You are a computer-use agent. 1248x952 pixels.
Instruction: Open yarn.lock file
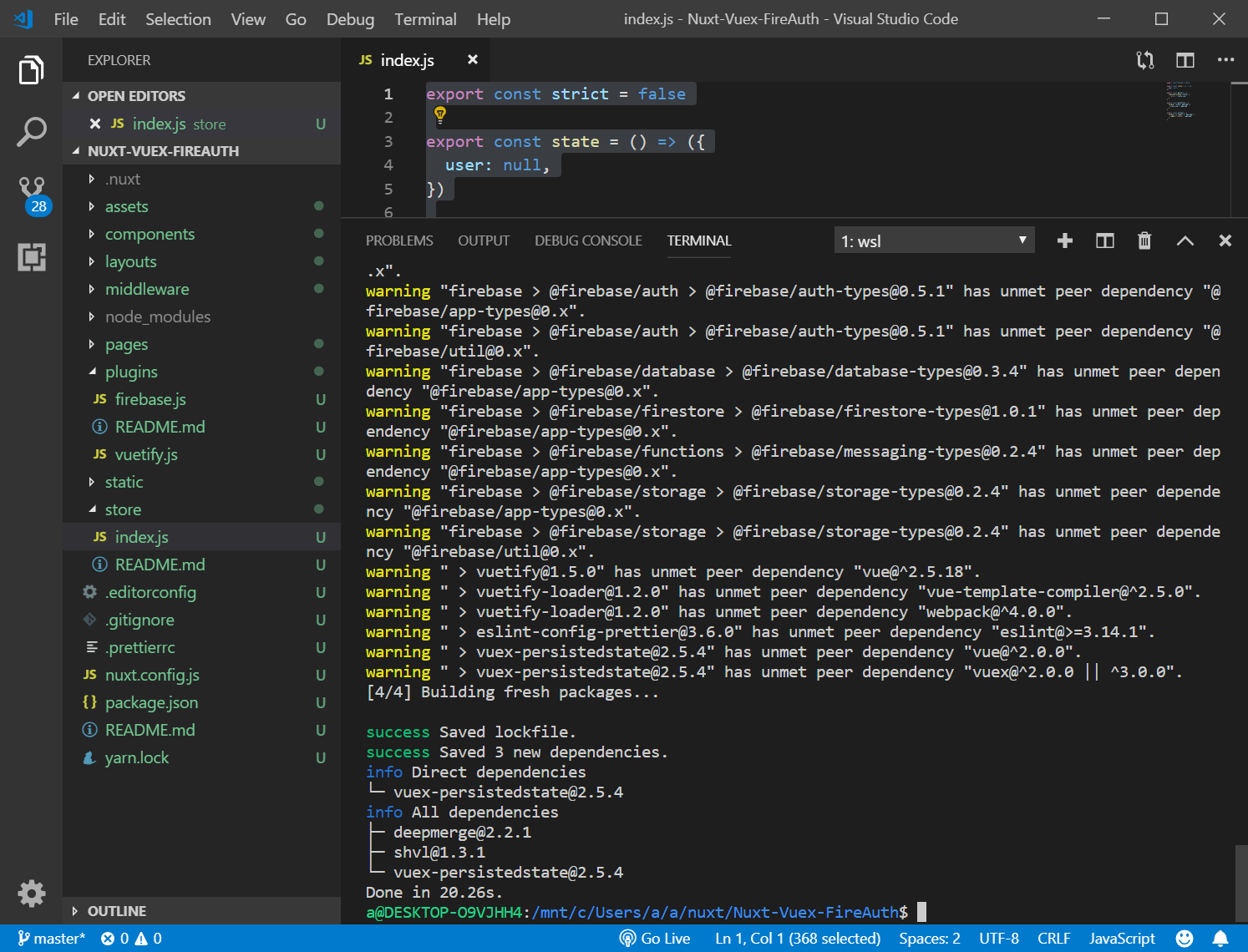pyautogui.click(x=201, y=757)
